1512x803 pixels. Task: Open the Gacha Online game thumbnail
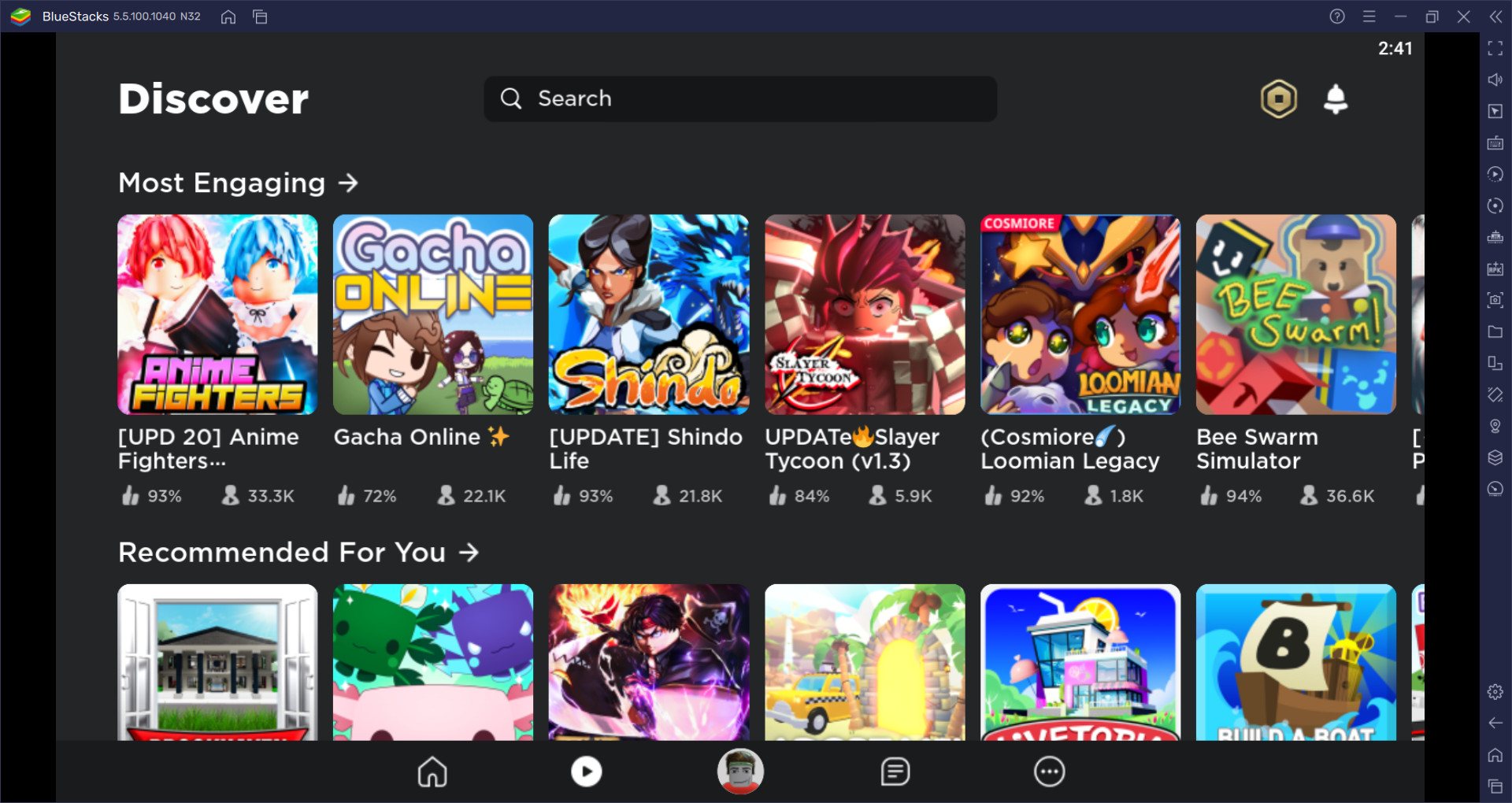tap(433, 314)
